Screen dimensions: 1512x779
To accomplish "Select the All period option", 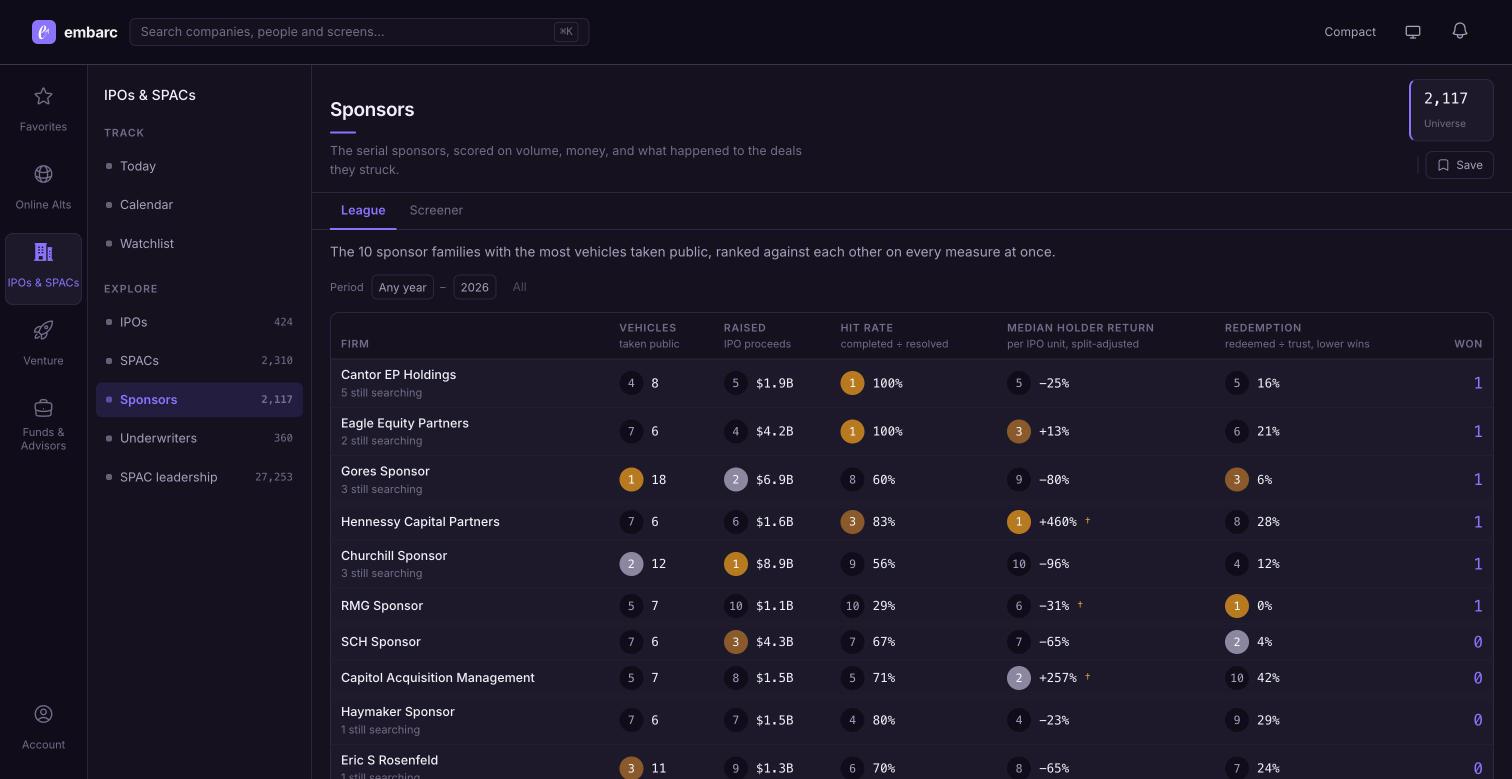I will click(520, 287).
